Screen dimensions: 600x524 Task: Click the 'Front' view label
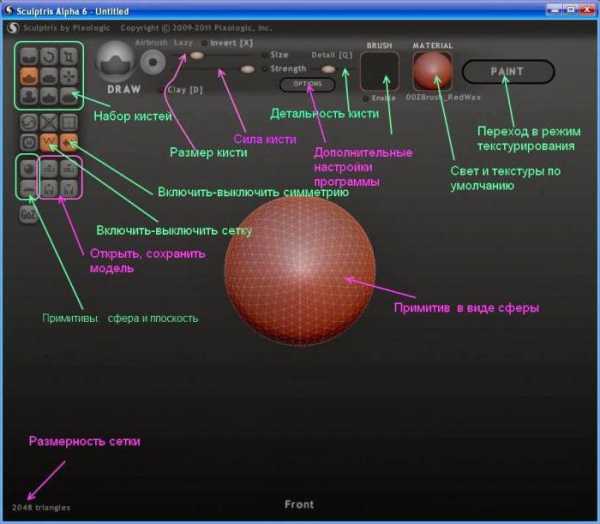click(x=299, y=504)
